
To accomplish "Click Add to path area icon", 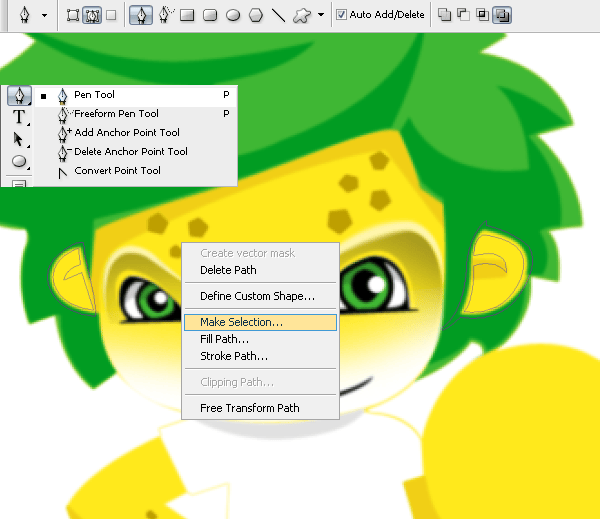I will [444, 15].
